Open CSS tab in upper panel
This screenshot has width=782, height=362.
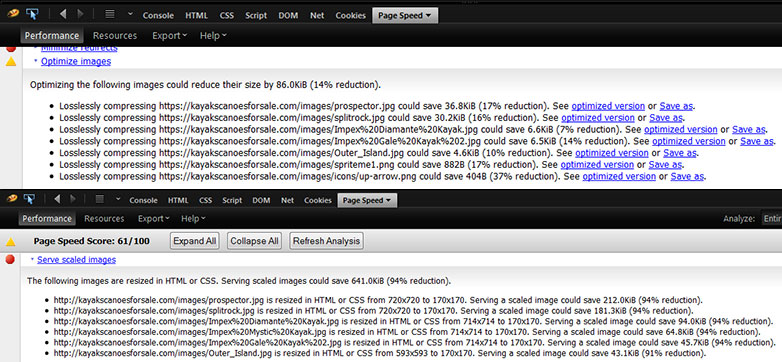226,15
